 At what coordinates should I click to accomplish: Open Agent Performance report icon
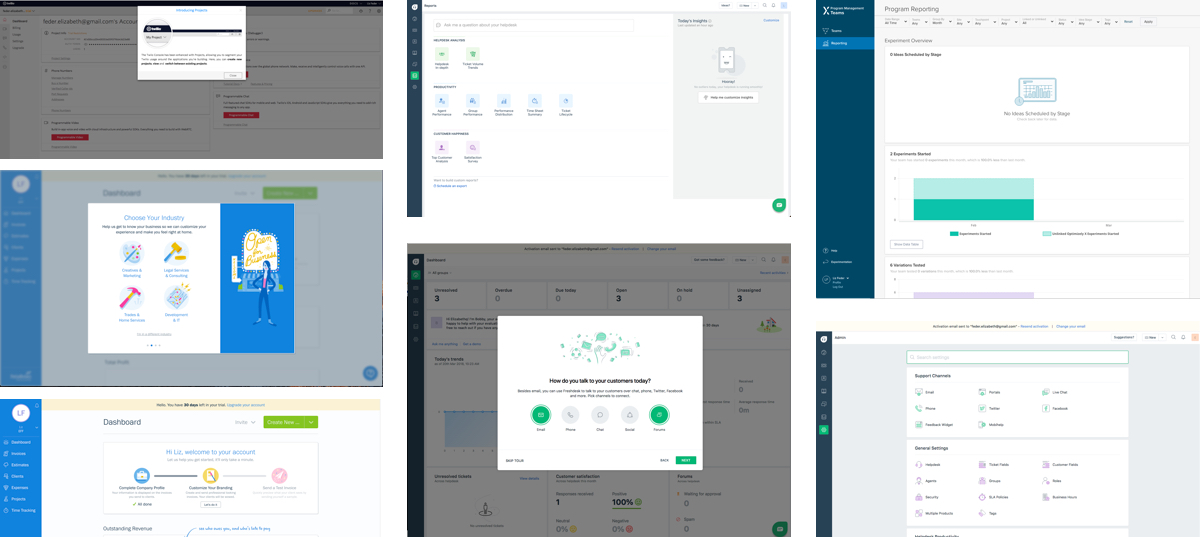(x=442, y=100)
